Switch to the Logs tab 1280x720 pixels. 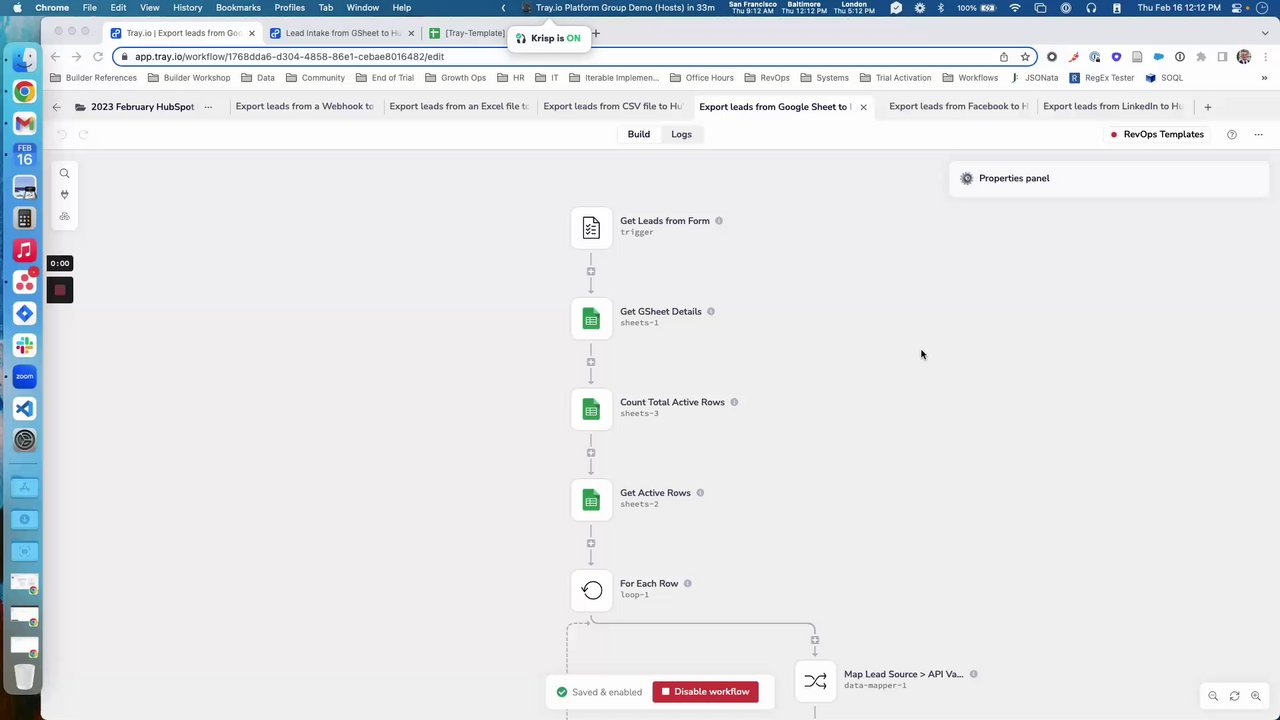pyautogui.click(x=681, y=134)
